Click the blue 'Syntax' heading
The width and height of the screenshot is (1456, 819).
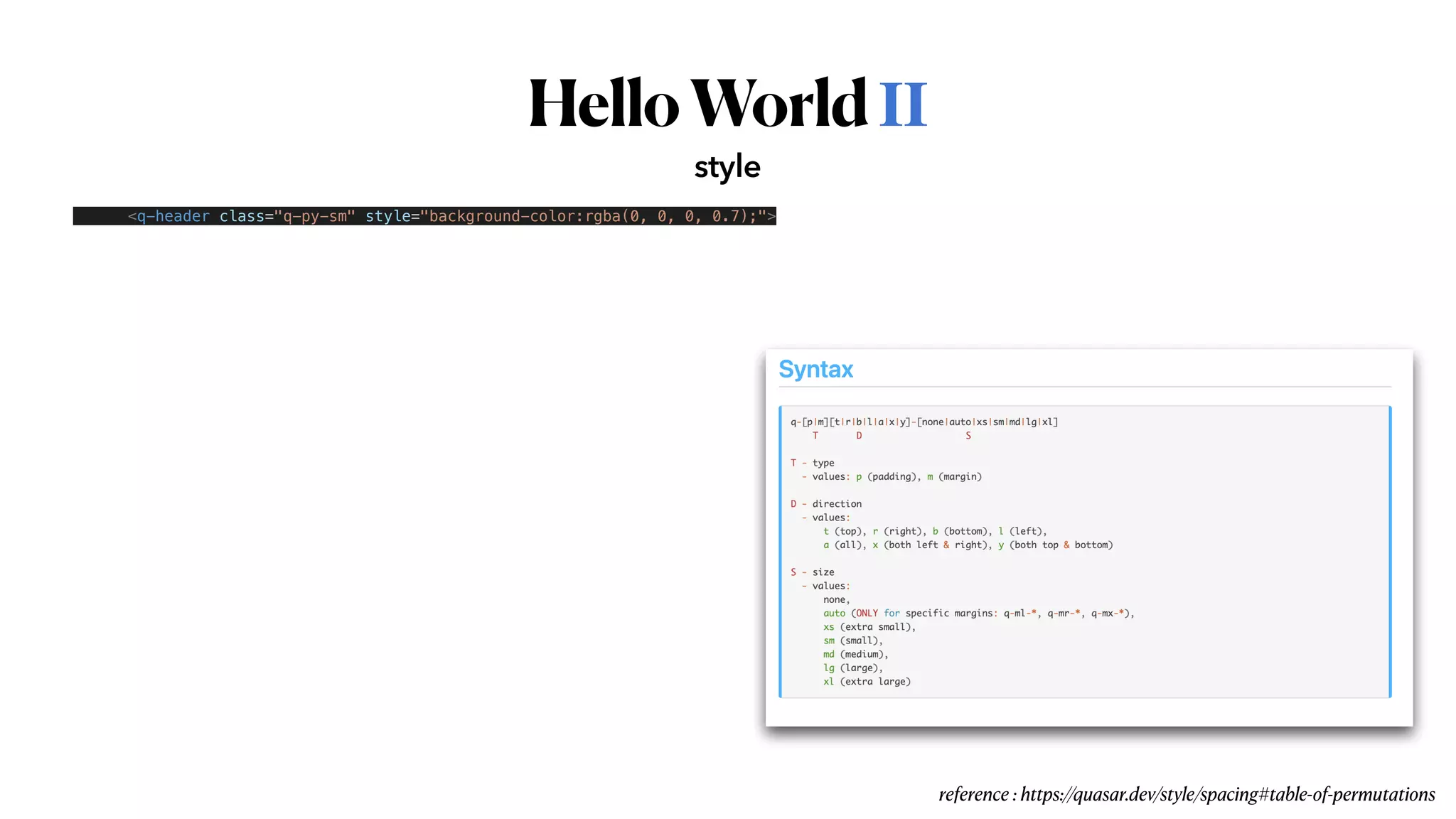(815, 369)
